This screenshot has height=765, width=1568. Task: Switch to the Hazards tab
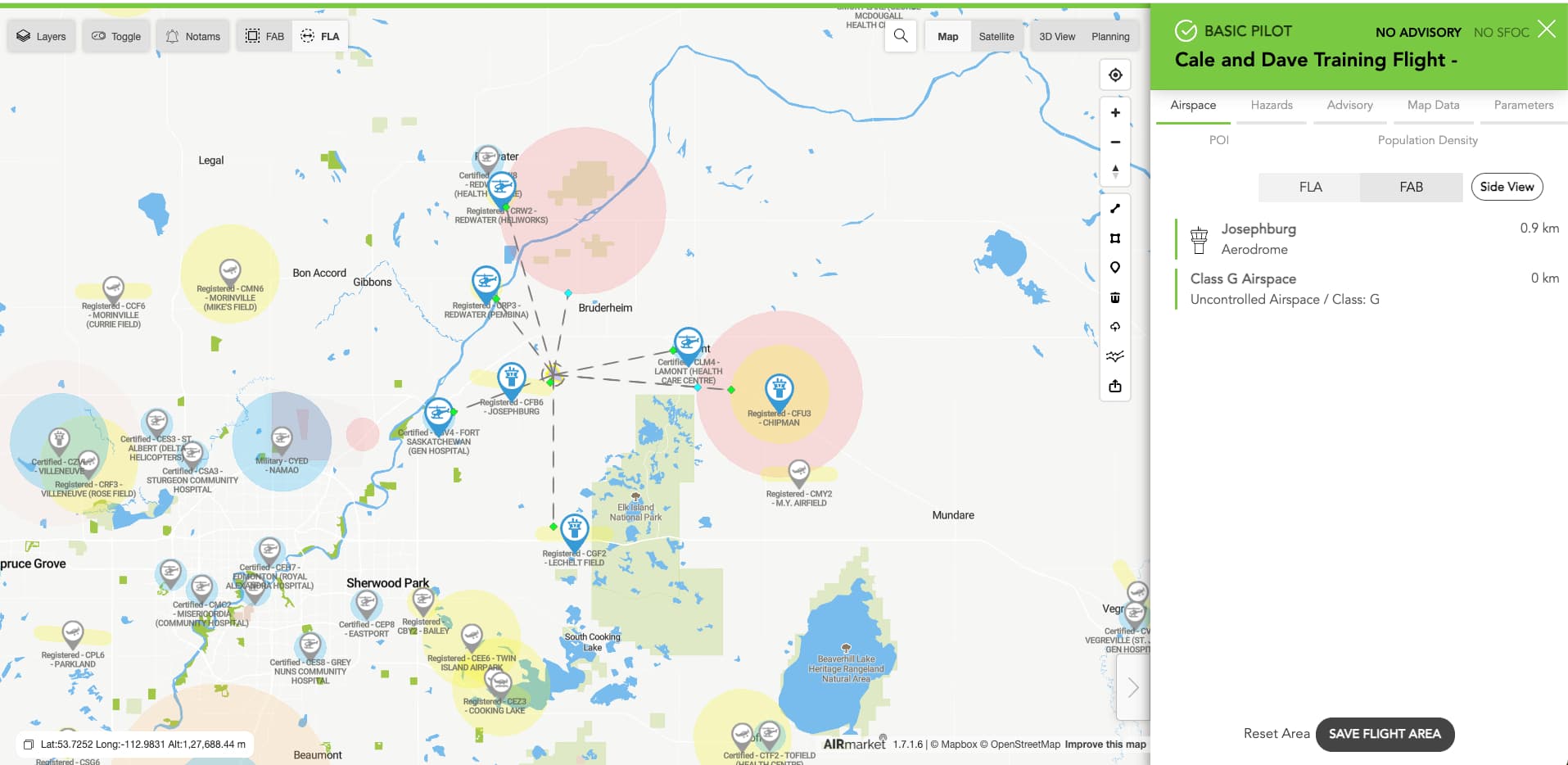pyautogui.click(x=1271, y=105)
